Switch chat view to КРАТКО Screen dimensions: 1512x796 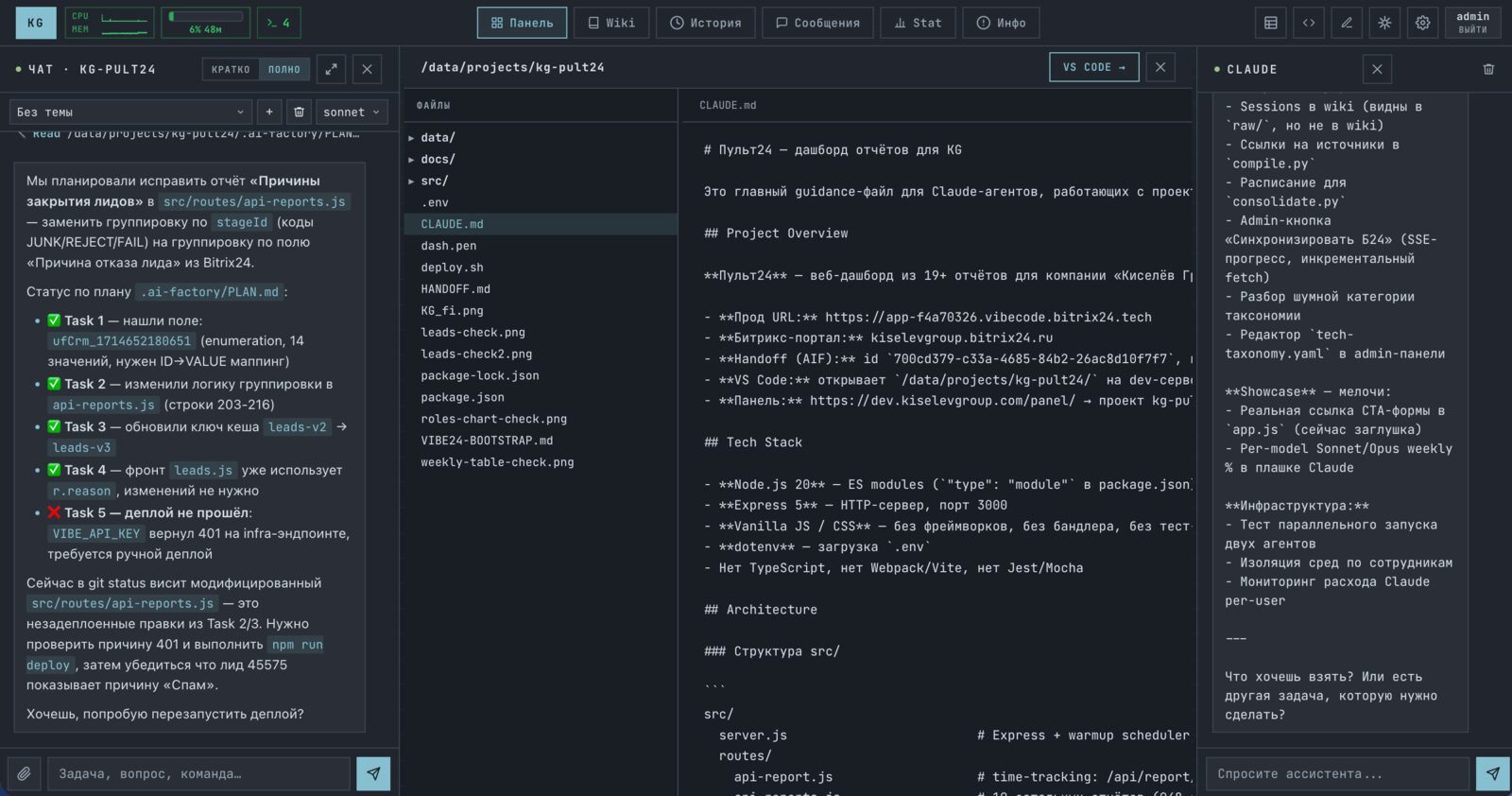click(231, 69)
